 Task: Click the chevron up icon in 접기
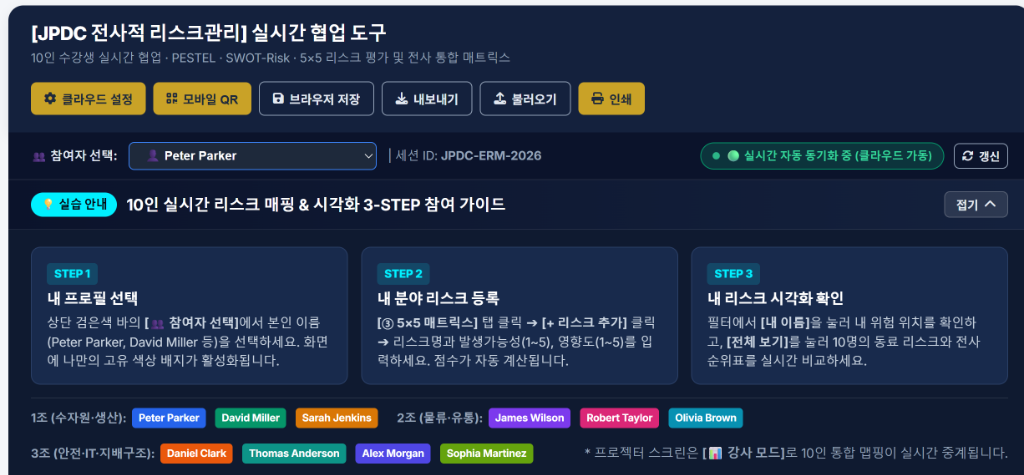[x=990, y=205]
